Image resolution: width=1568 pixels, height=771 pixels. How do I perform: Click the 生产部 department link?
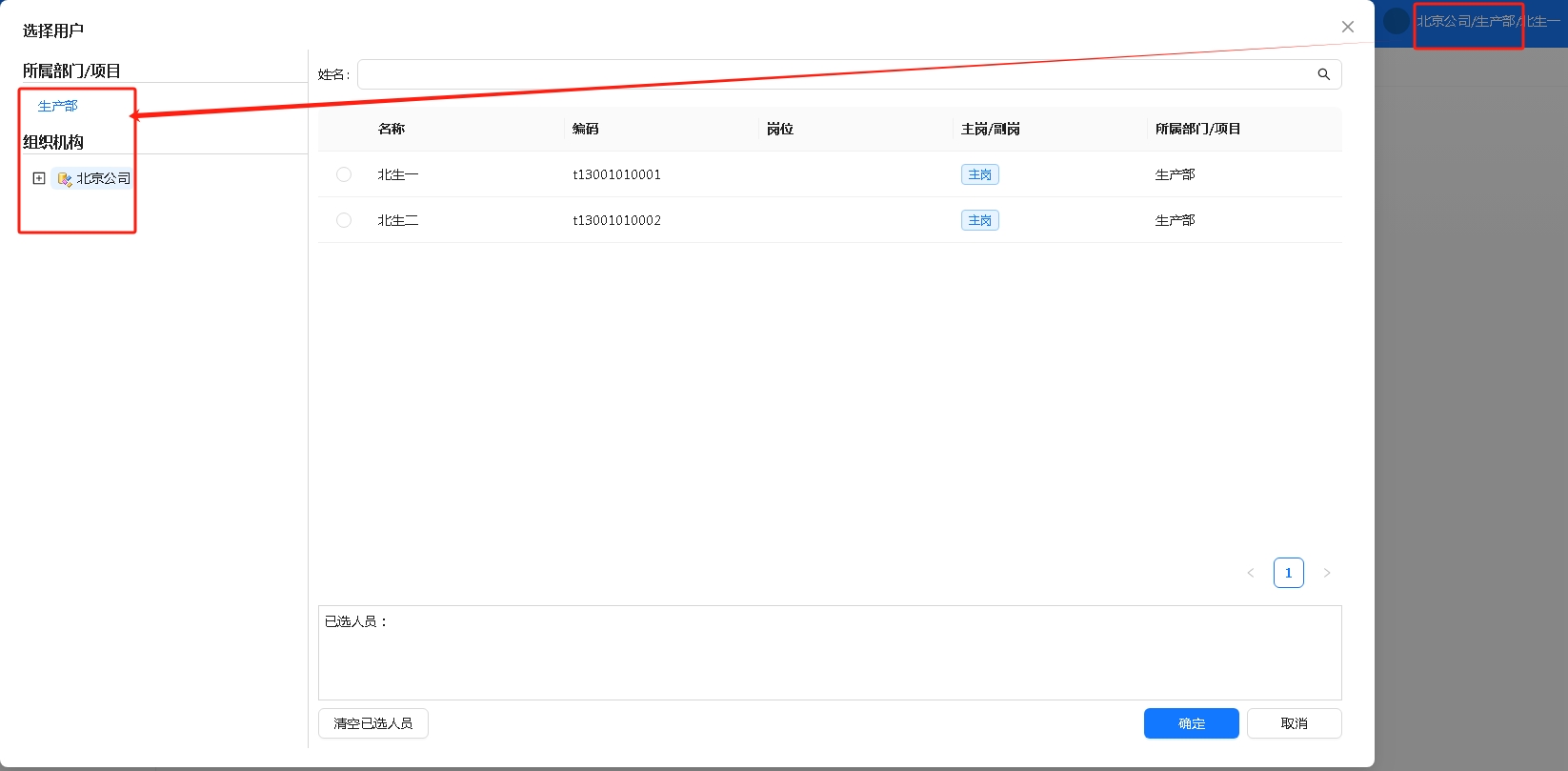(x=57, y=106)
